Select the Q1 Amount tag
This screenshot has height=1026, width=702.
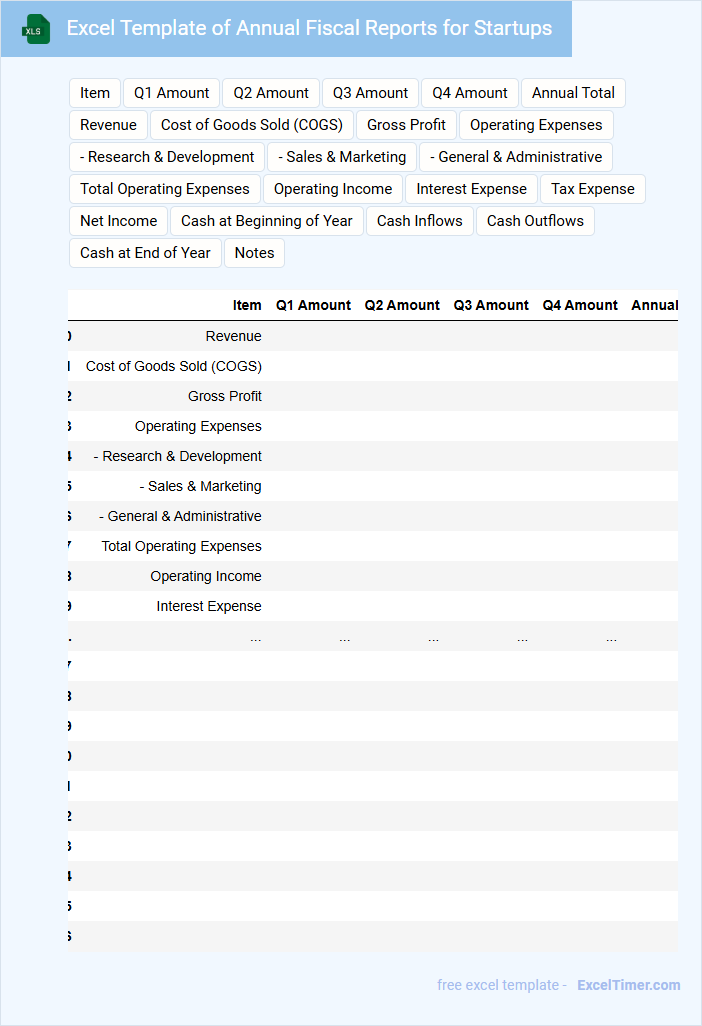171,93
